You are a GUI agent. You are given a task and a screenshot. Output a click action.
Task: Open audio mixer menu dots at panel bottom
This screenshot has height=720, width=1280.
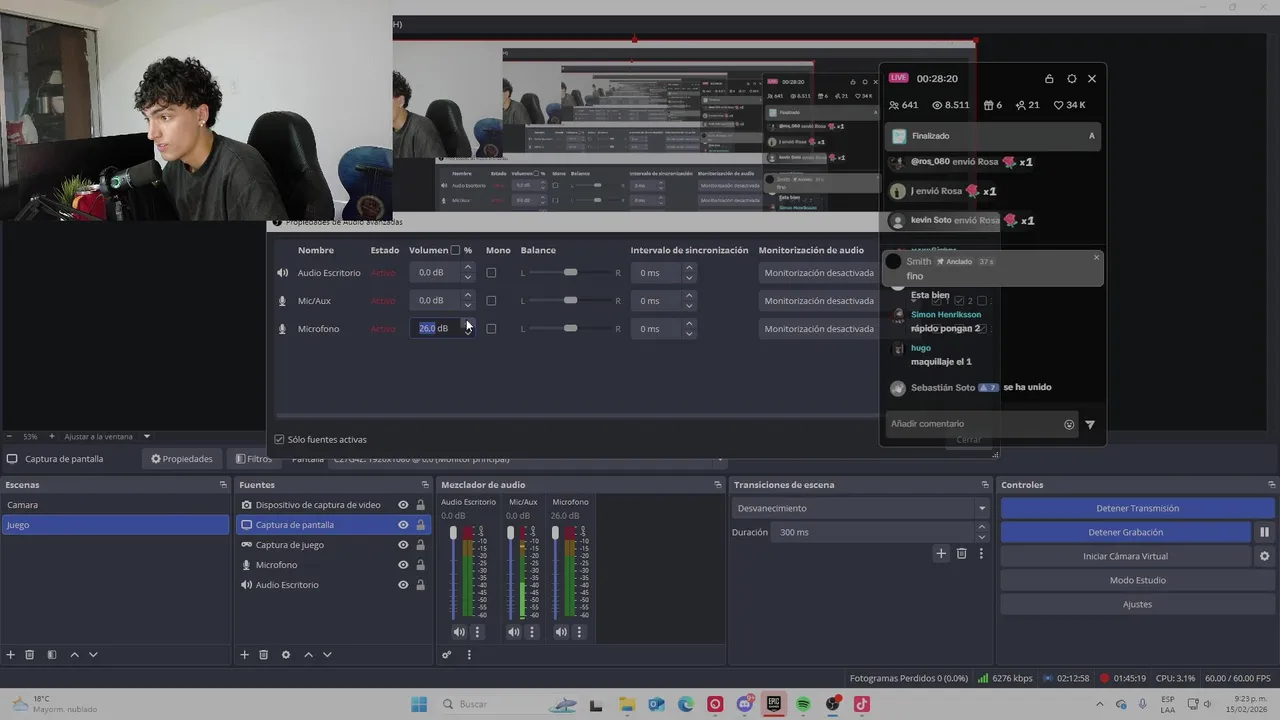[469, 655]
